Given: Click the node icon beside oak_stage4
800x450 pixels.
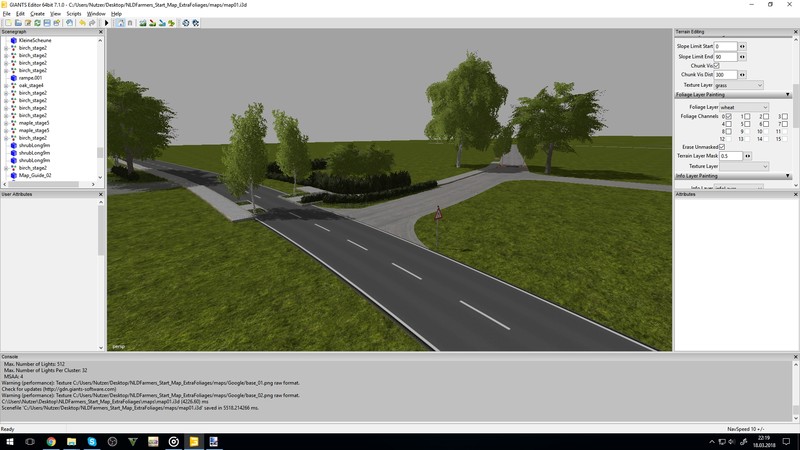Looking at the screenshot, I should [14, 85].
